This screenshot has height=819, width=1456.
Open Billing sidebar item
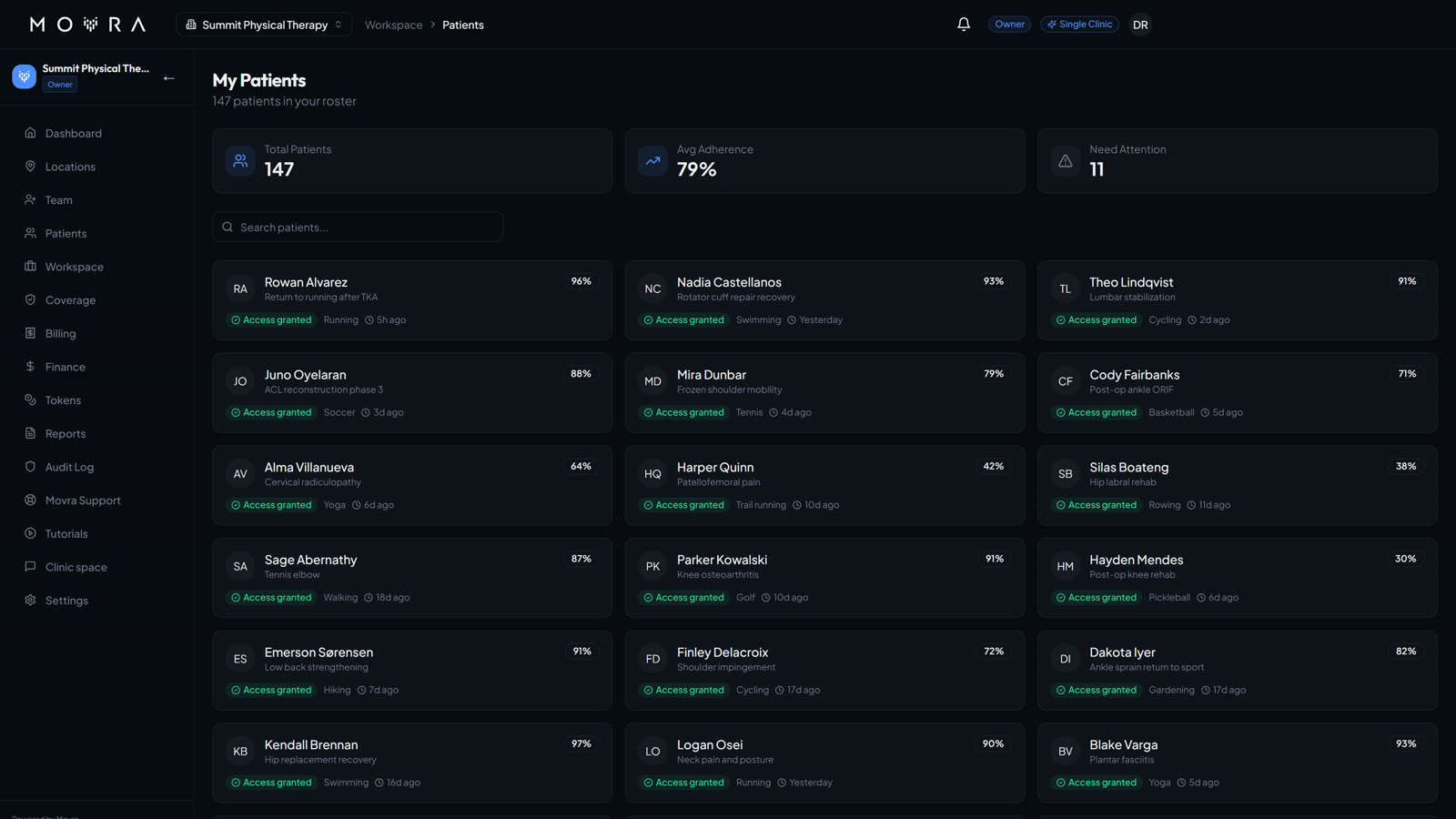[x=96, y=333]
